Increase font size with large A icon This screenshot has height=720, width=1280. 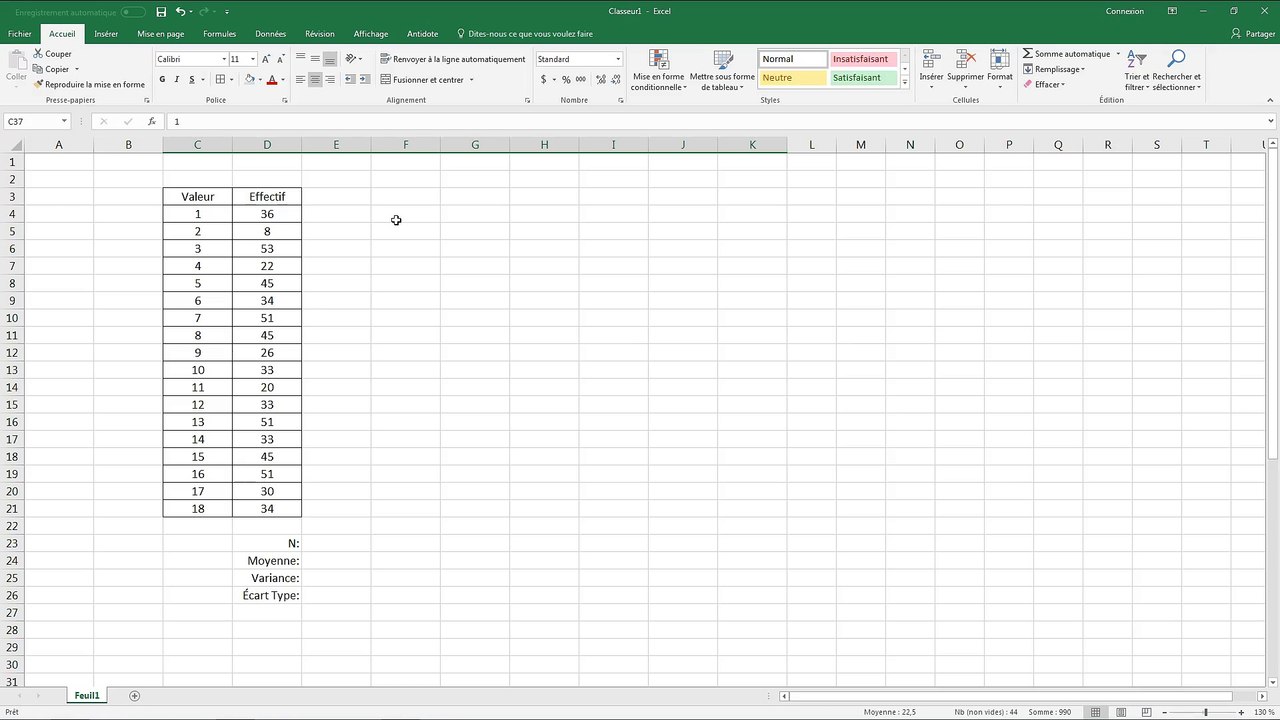tap(266, 59)
